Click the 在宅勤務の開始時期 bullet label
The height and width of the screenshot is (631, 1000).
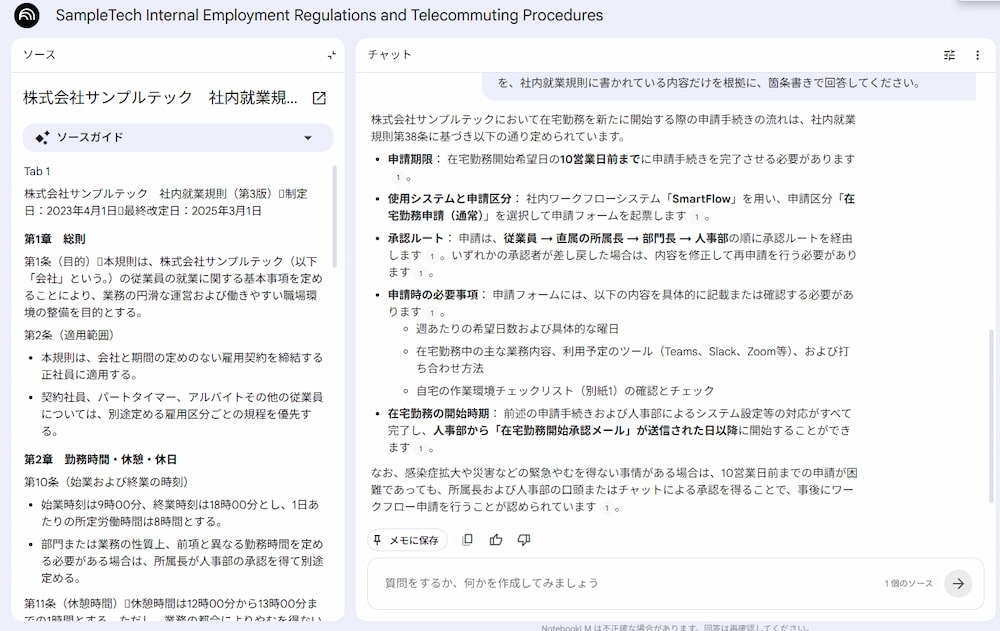tap(438, 413)
